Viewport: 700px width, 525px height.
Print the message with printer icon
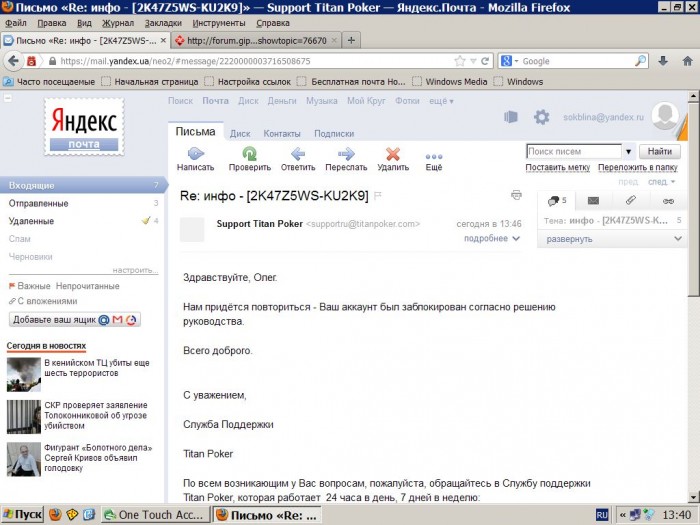tap(516, 195)
